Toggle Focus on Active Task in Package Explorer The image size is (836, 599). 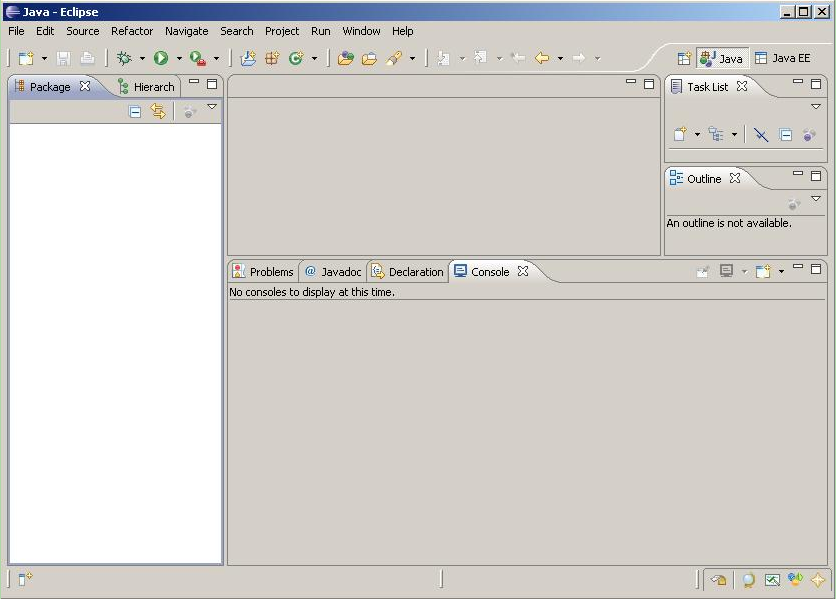pos(189,111)
